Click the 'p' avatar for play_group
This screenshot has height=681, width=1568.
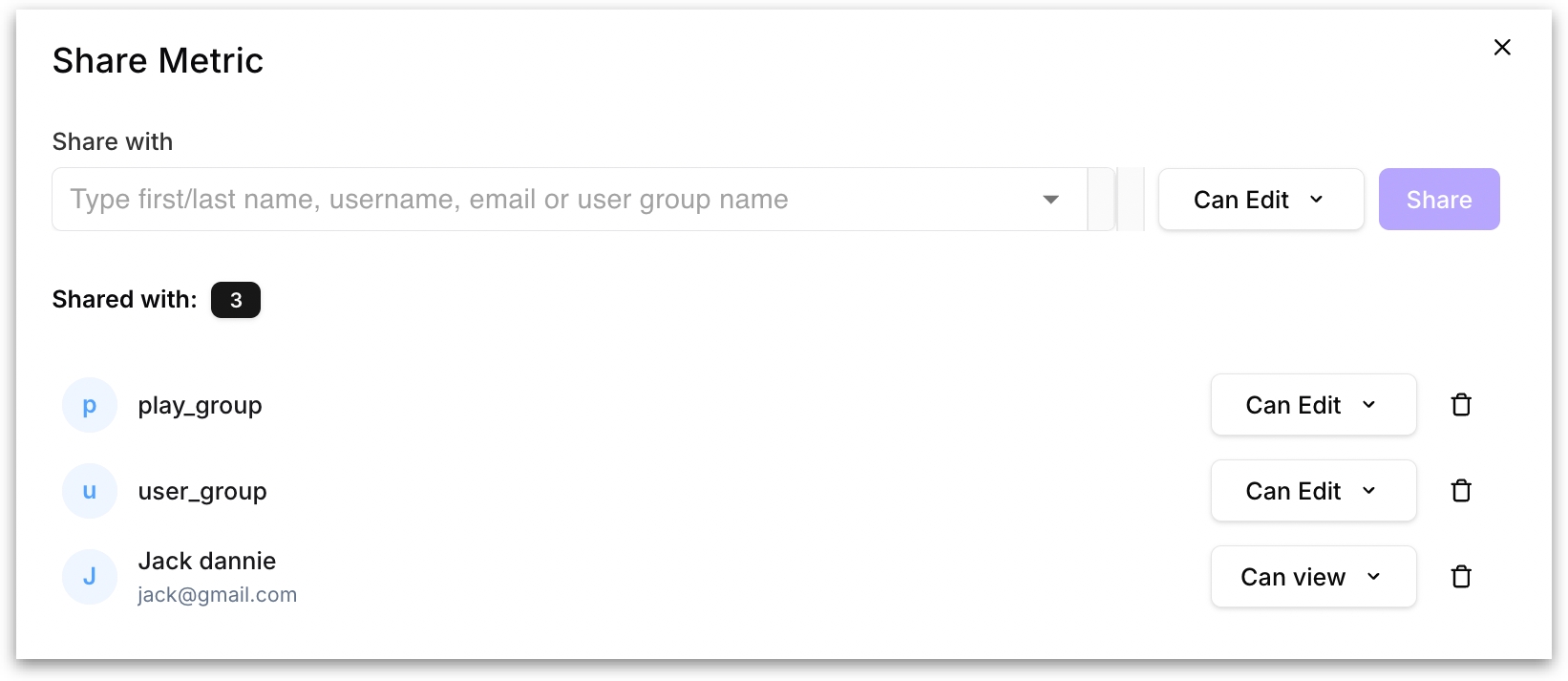tap(90, 405)
